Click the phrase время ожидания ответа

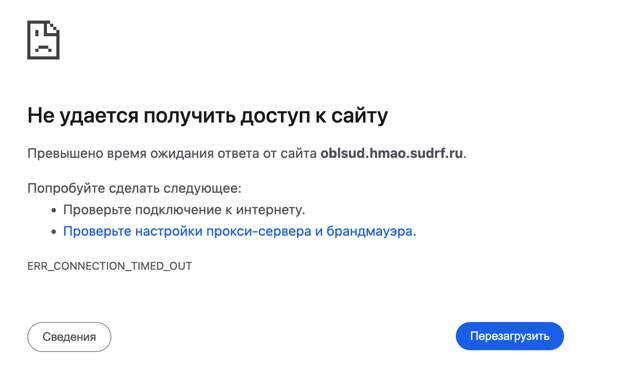[x=183, y=153]
